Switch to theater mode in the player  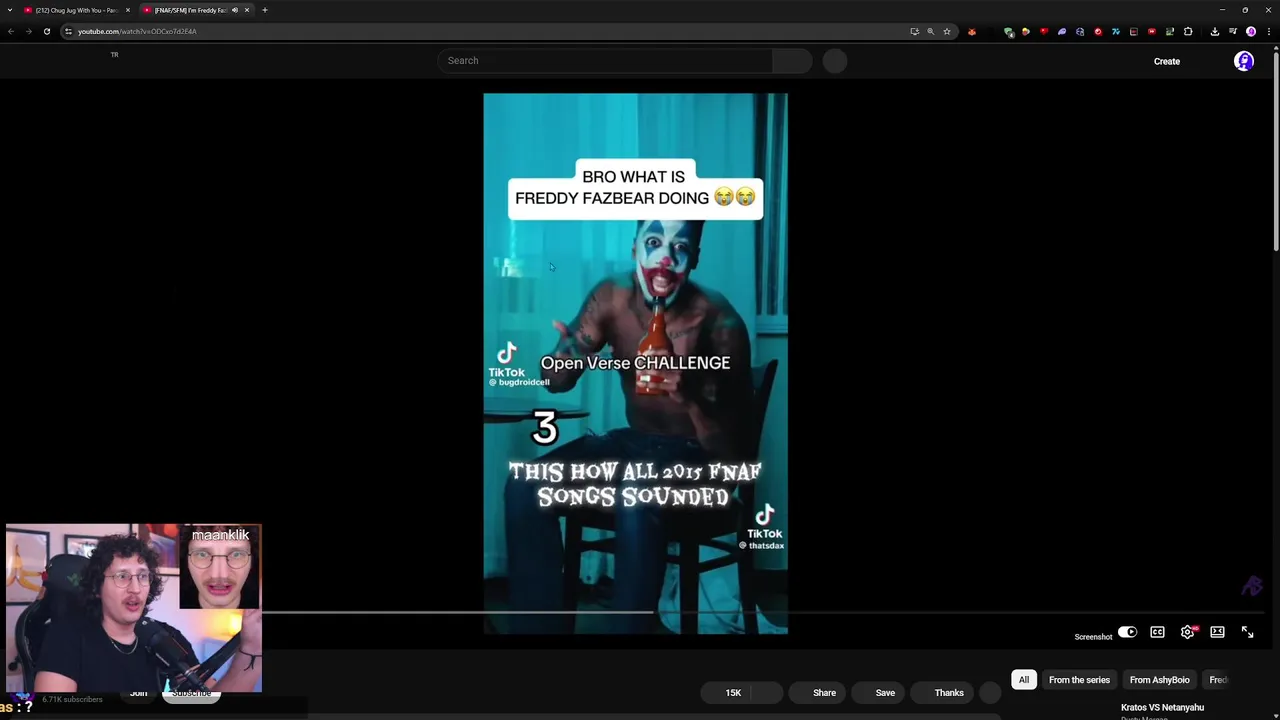pos(1217,632)
